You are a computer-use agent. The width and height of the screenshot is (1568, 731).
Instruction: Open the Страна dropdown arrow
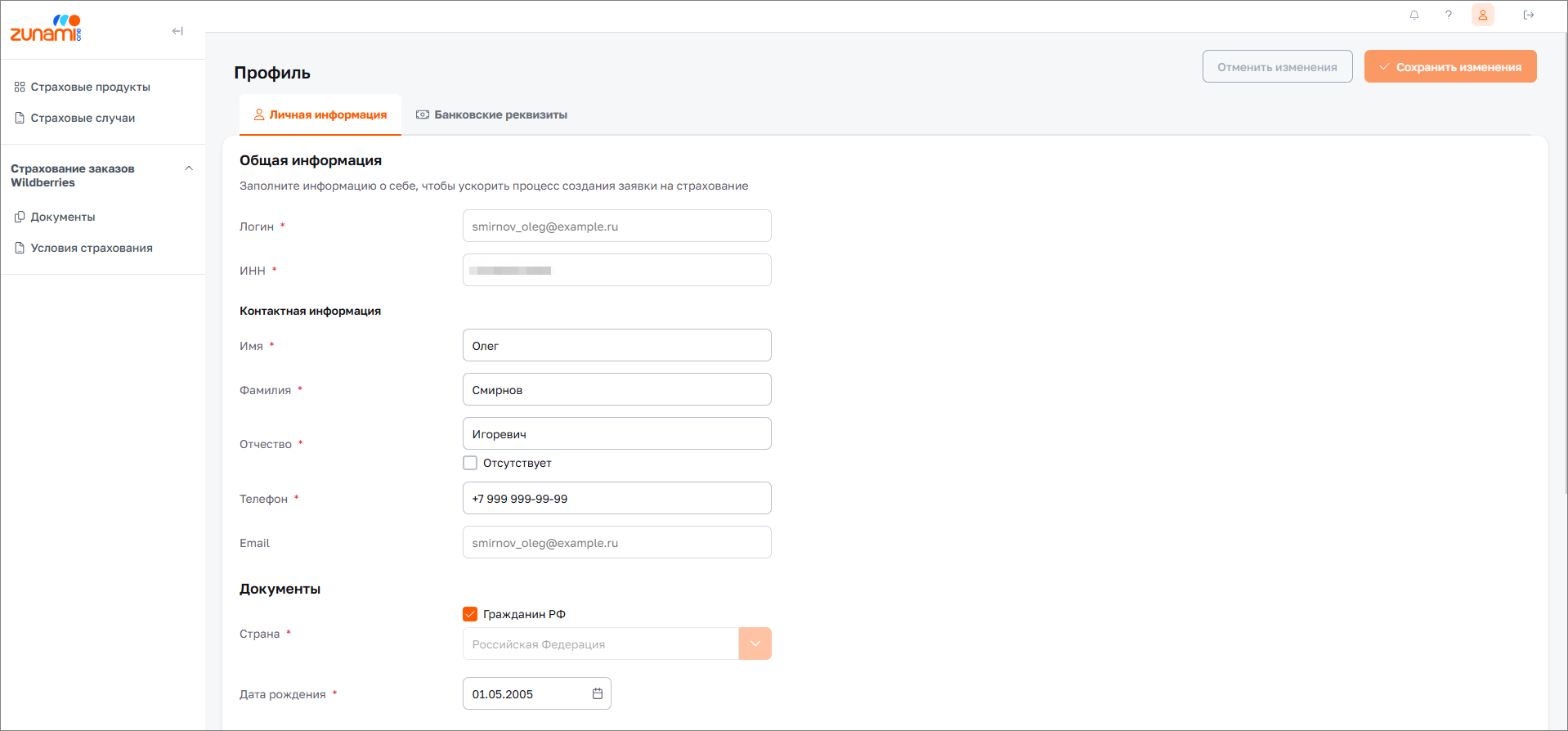[755, 644]
